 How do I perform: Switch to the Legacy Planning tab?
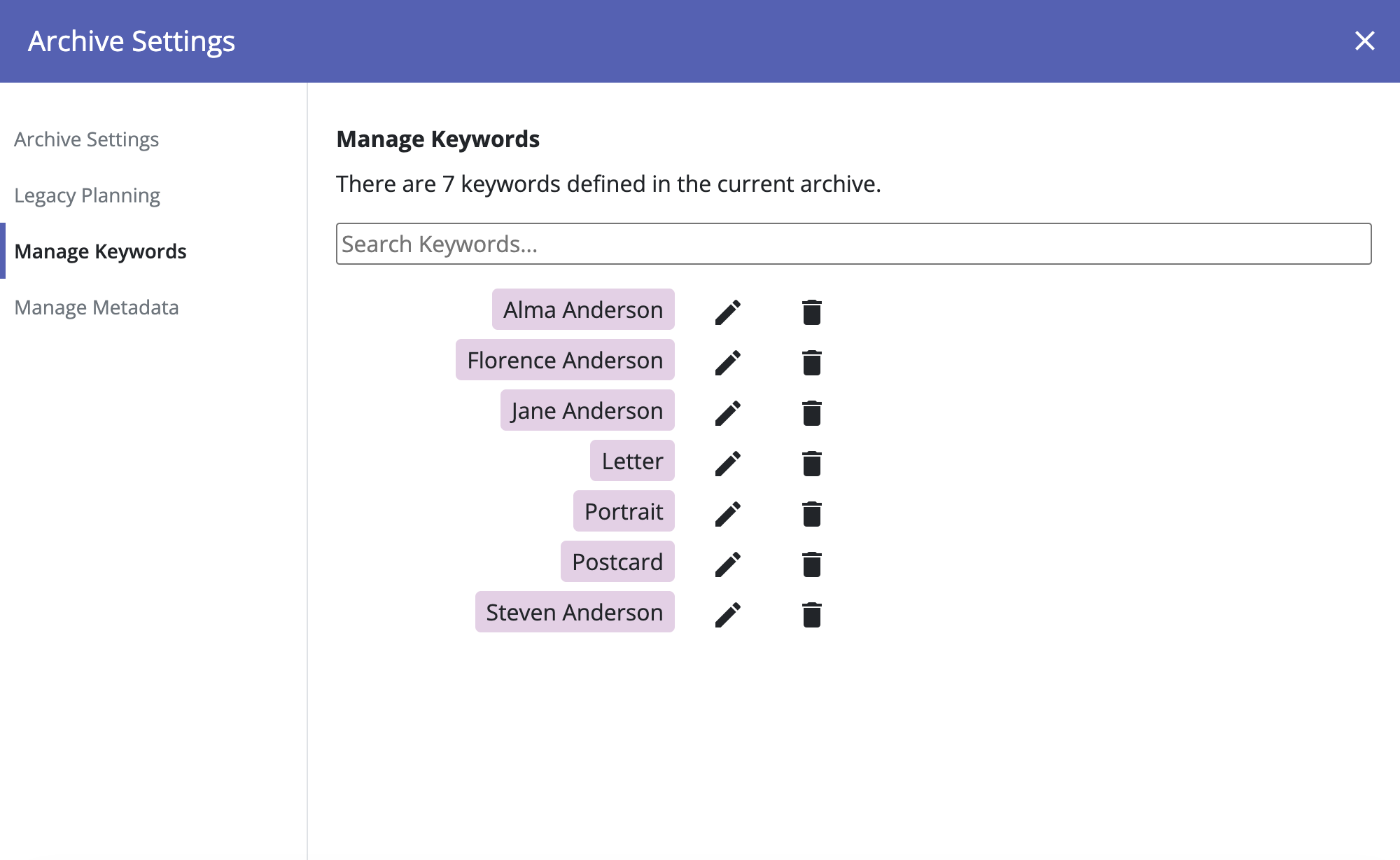[87, 195]
